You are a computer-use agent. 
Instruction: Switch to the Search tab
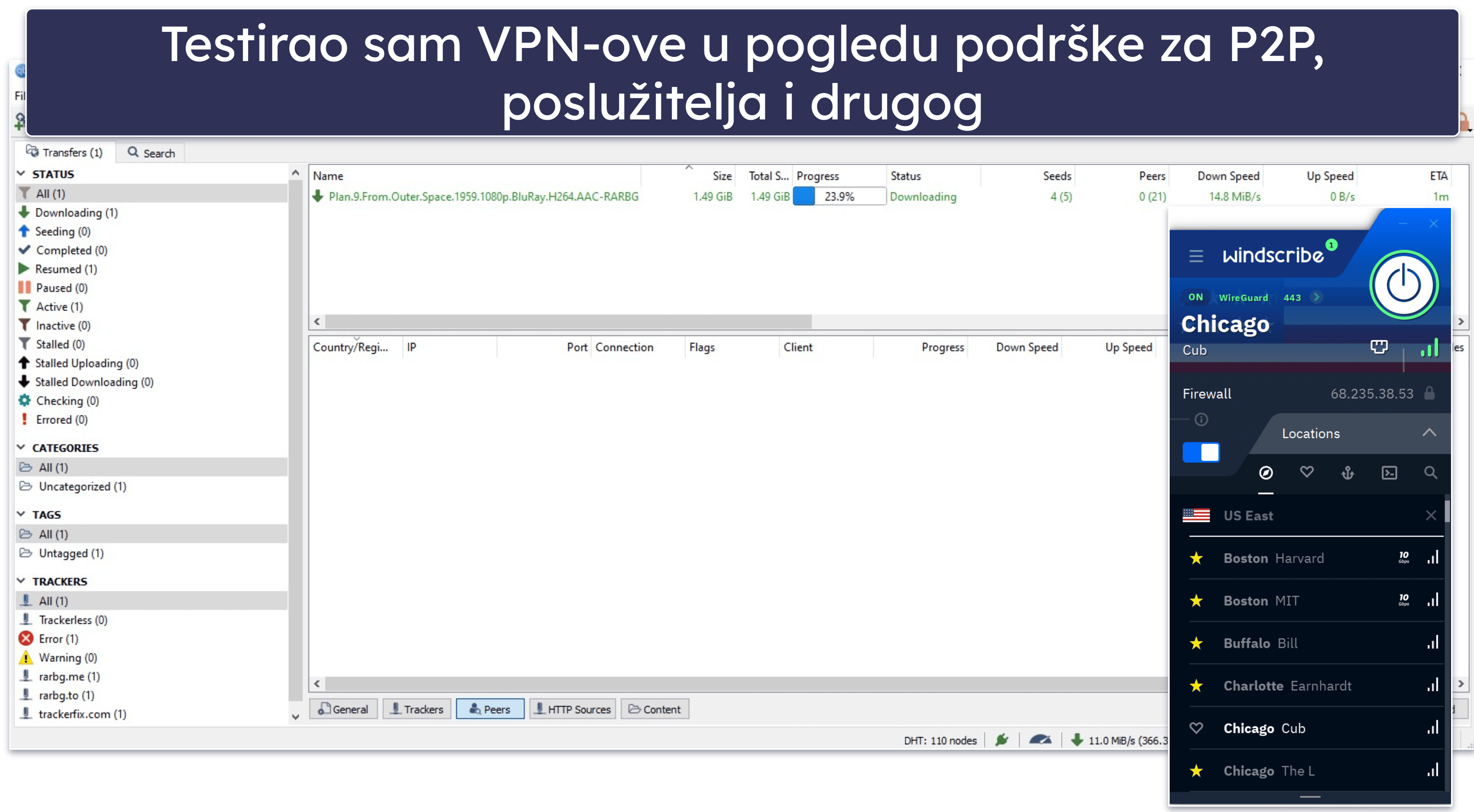[x=151, y=152]
